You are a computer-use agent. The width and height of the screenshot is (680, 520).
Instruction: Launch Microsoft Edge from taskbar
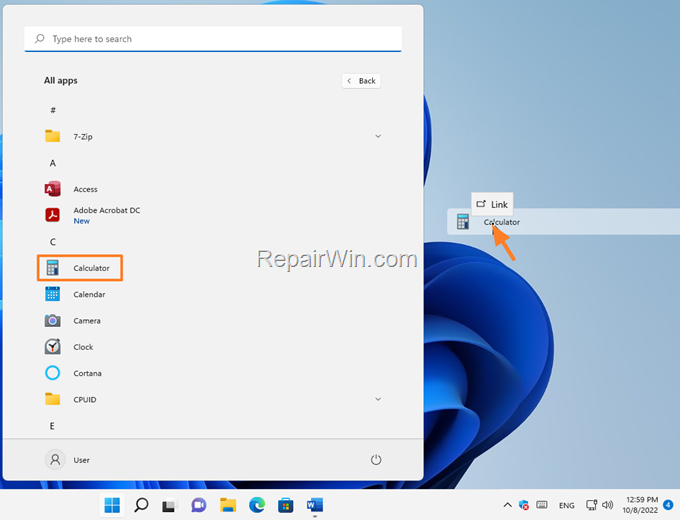pyautogui.click(x=257, y=505)
